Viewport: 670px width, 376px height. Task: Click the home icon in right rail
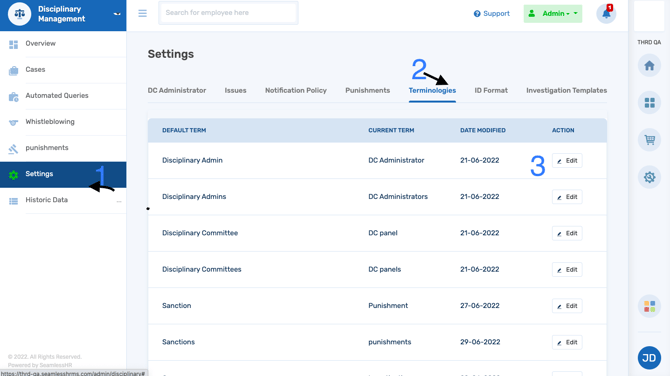[649, 66]
